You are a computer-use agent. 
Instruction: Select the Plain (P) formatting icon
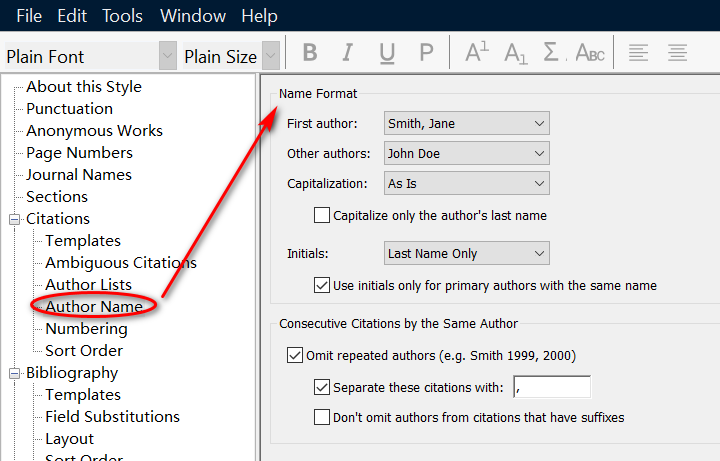tap(426, 54)
